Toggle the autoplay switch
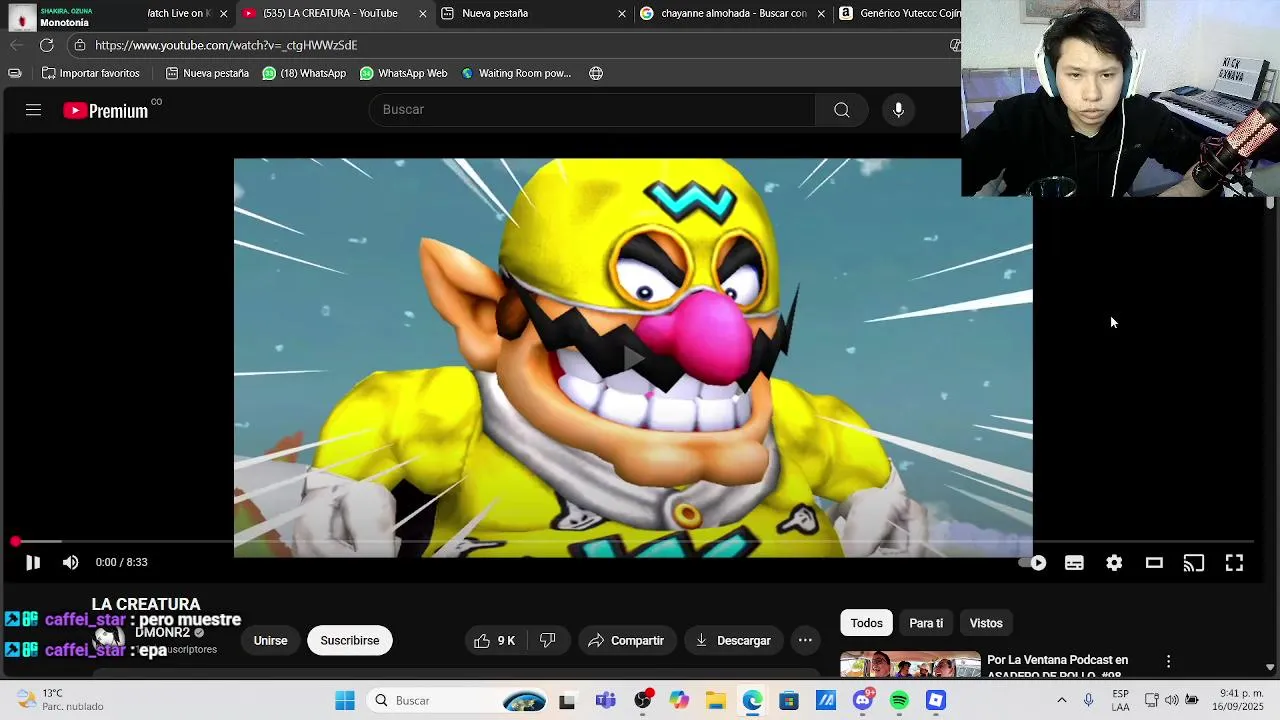Screen dimensions: 1280x720 [1033, 563]
